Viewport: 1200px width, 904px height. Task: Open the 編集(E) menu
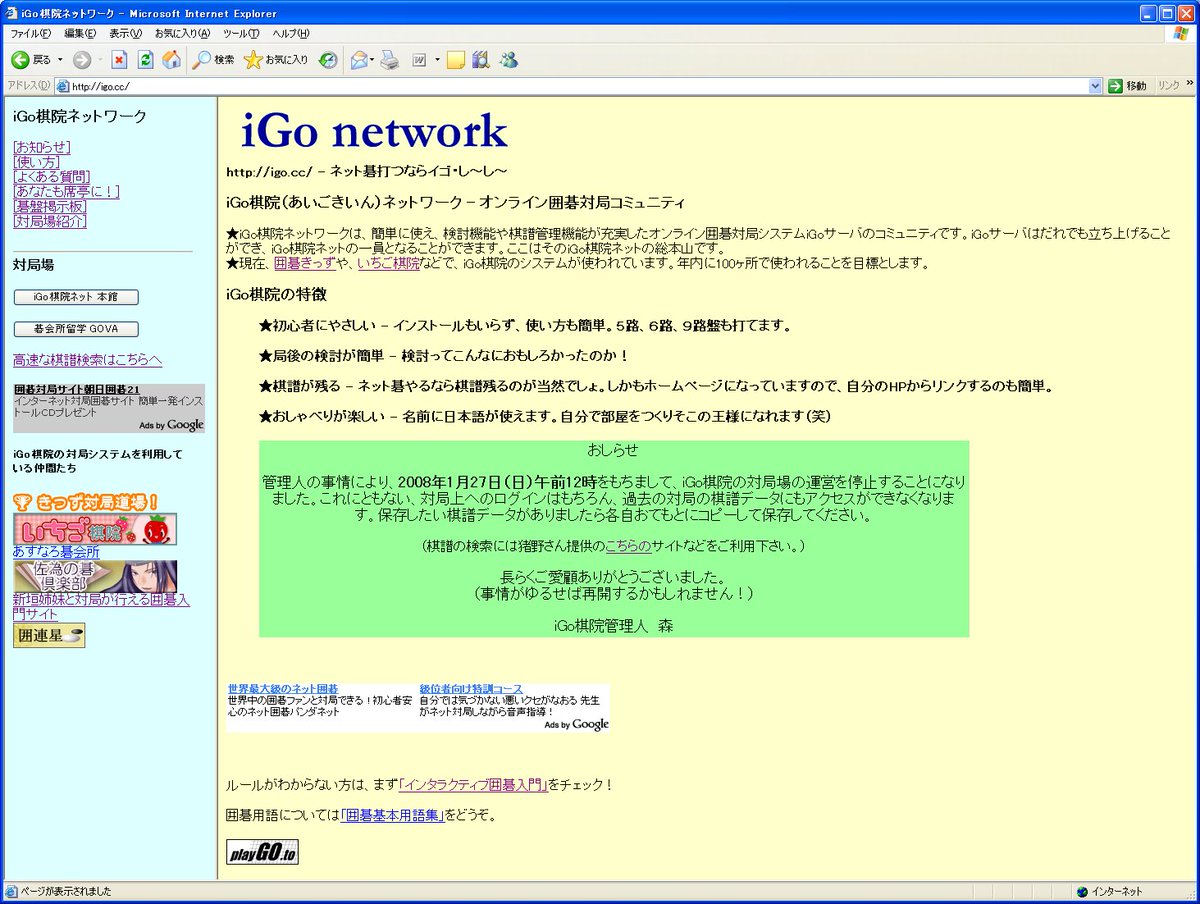[x=80, y=33]
